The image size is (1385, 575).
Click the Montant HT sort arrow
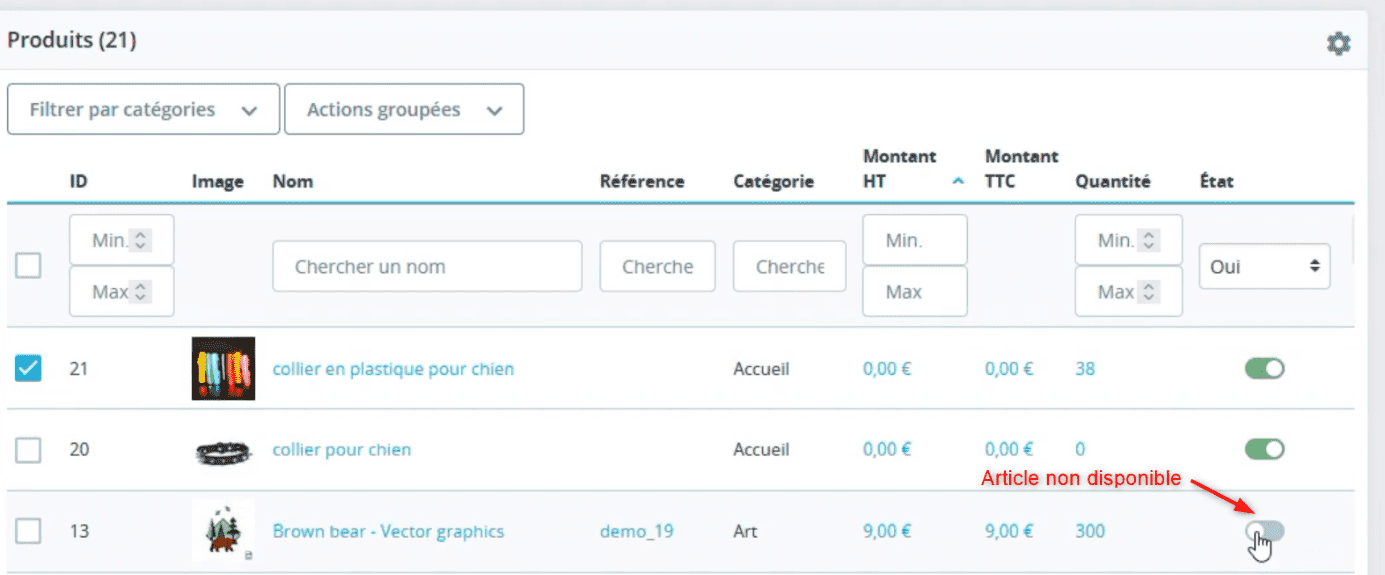[958, 182]
